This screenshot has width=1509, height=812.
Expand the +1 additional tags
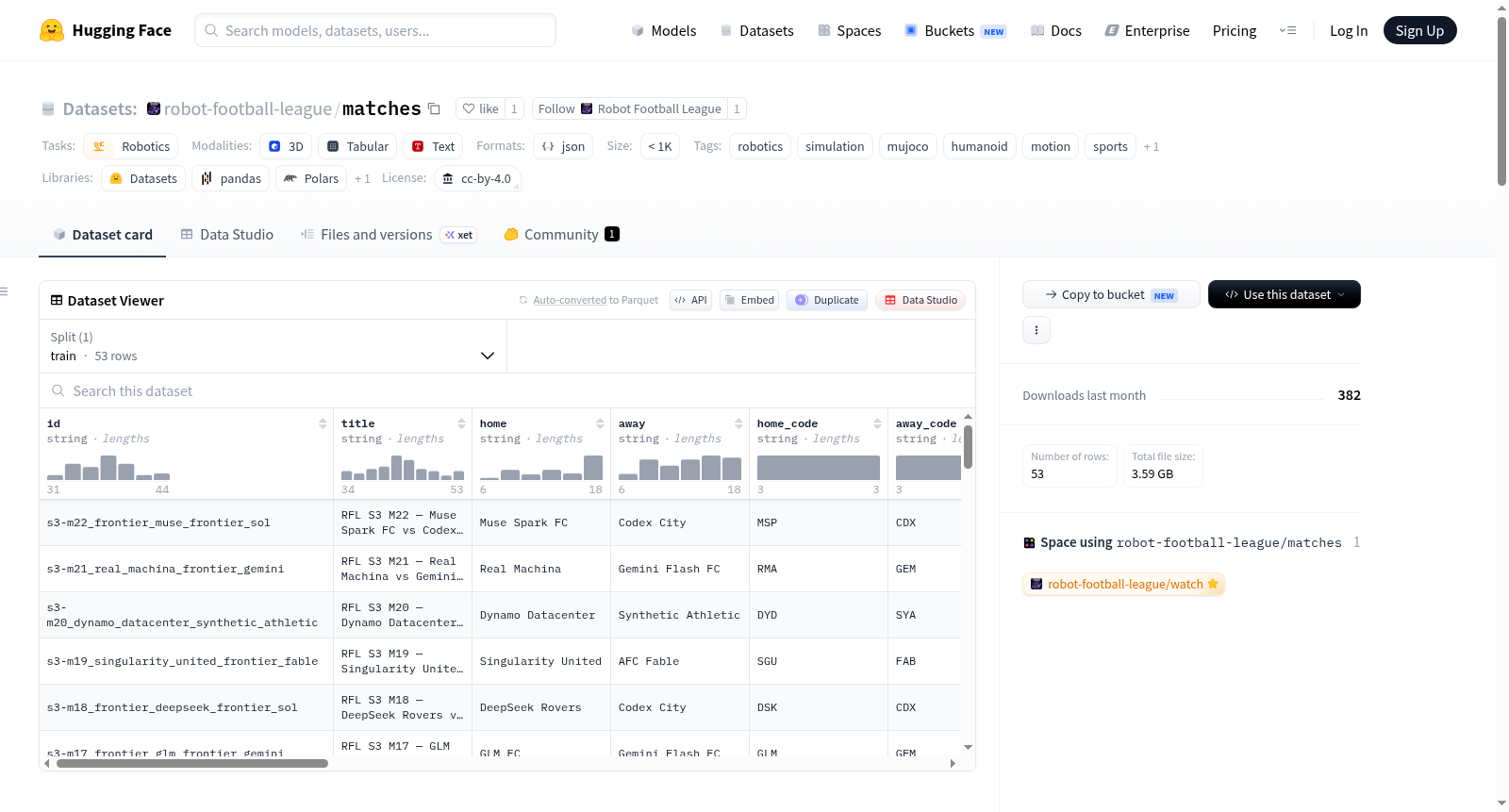(x=1152, y=146)
